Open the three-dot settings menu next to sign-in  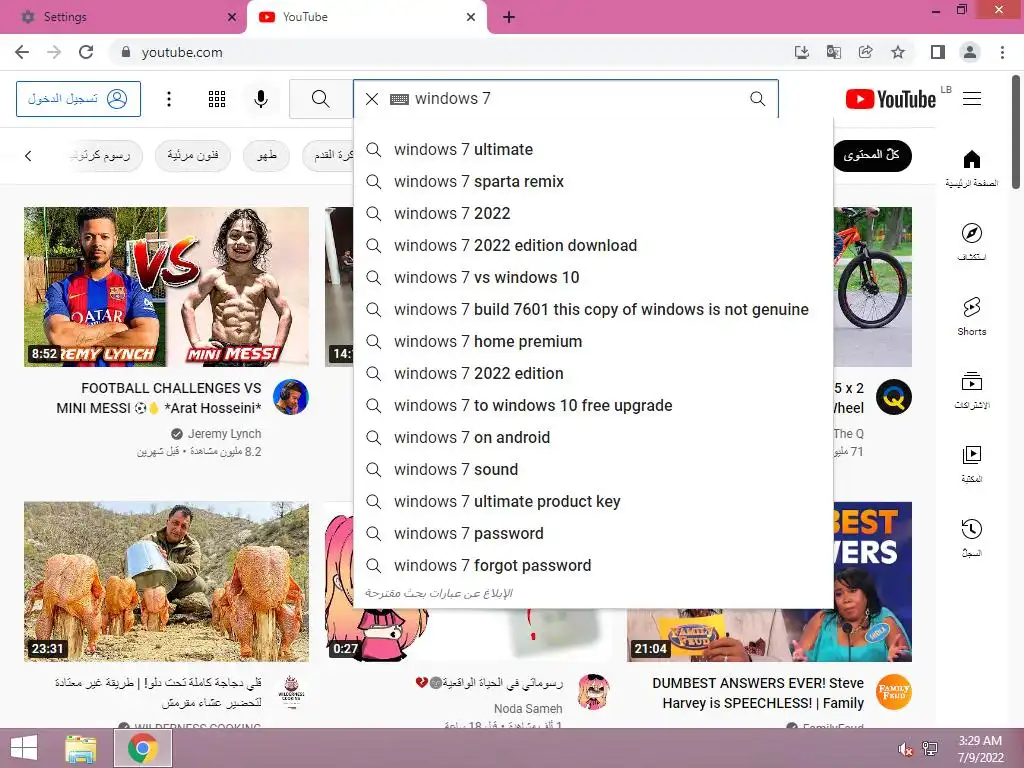pos(169,99)
